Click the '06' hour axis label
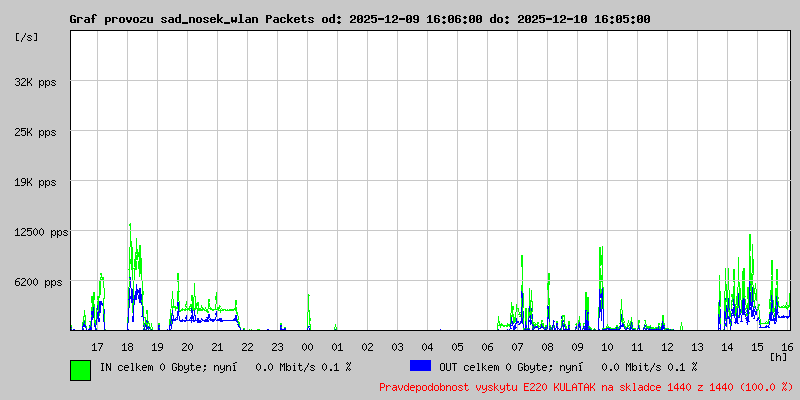Viewport: 800px width, 400px height. point(487,347)
